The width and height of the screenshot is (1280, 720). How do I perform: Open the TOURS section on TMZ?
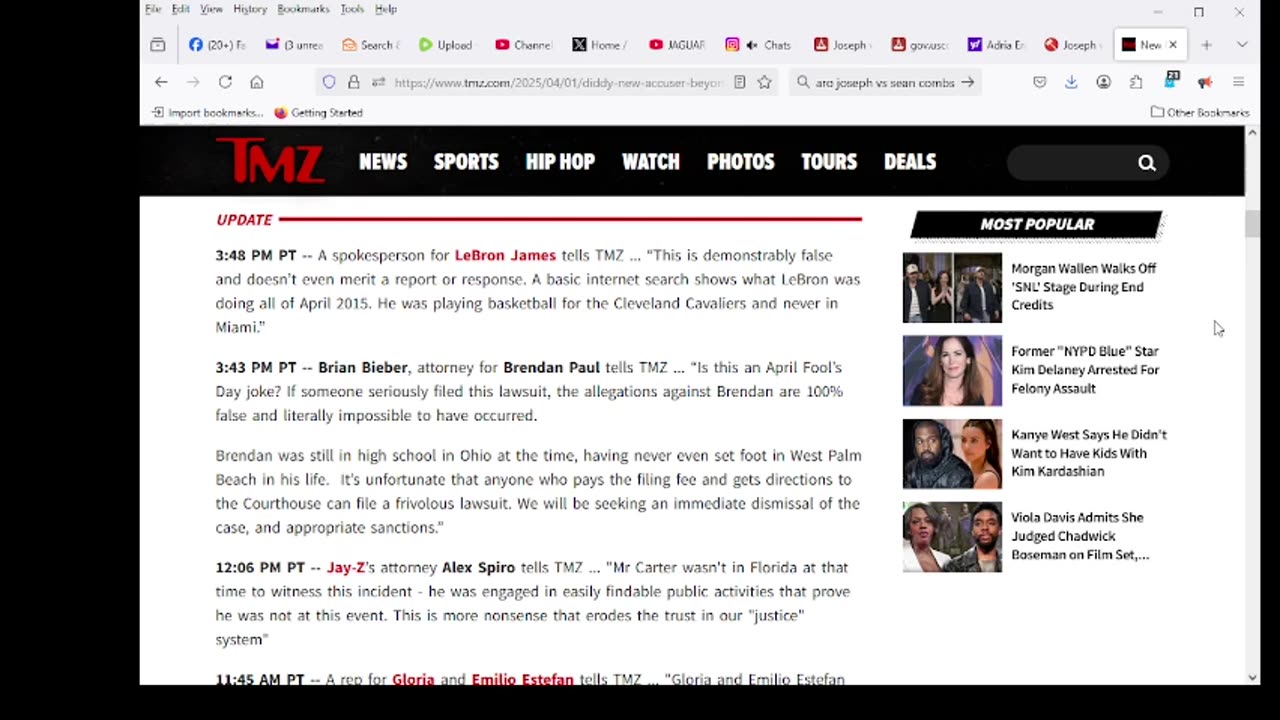pyautogui.click(x=829, y=162)
